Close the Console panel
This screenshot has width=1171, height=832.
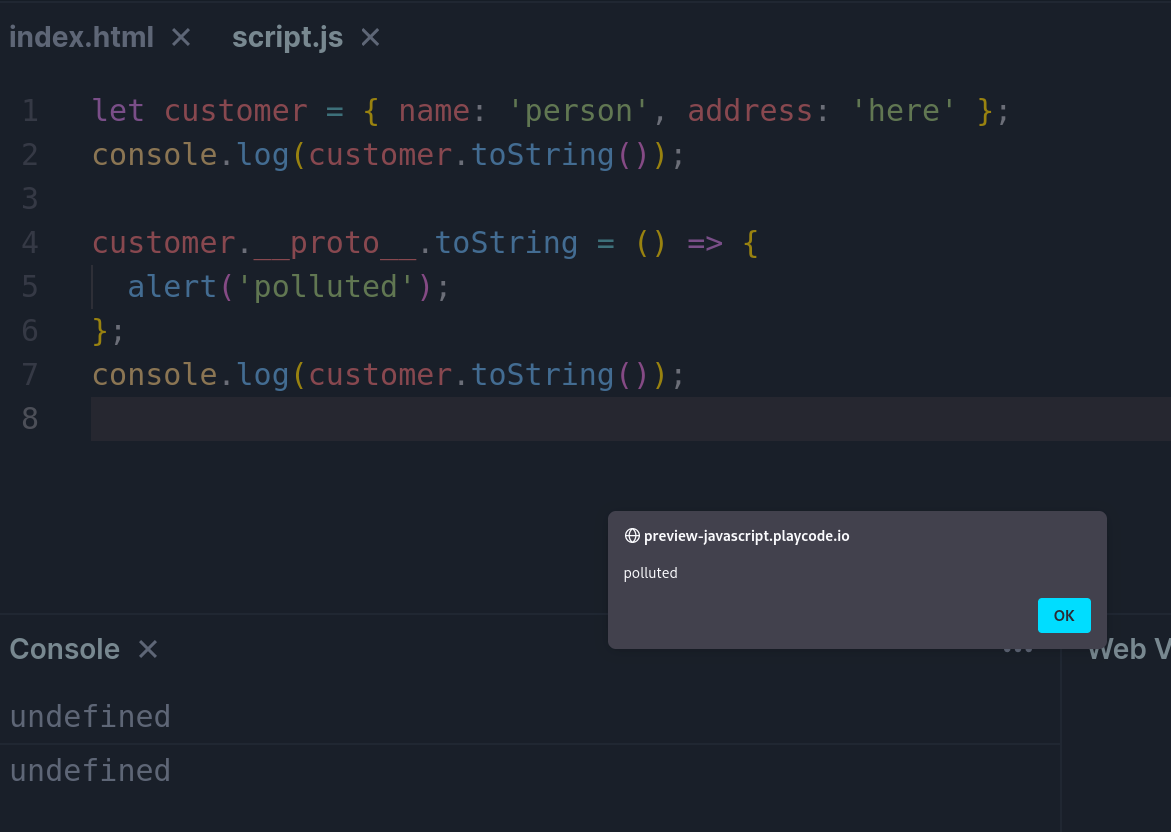coord(148,649)
